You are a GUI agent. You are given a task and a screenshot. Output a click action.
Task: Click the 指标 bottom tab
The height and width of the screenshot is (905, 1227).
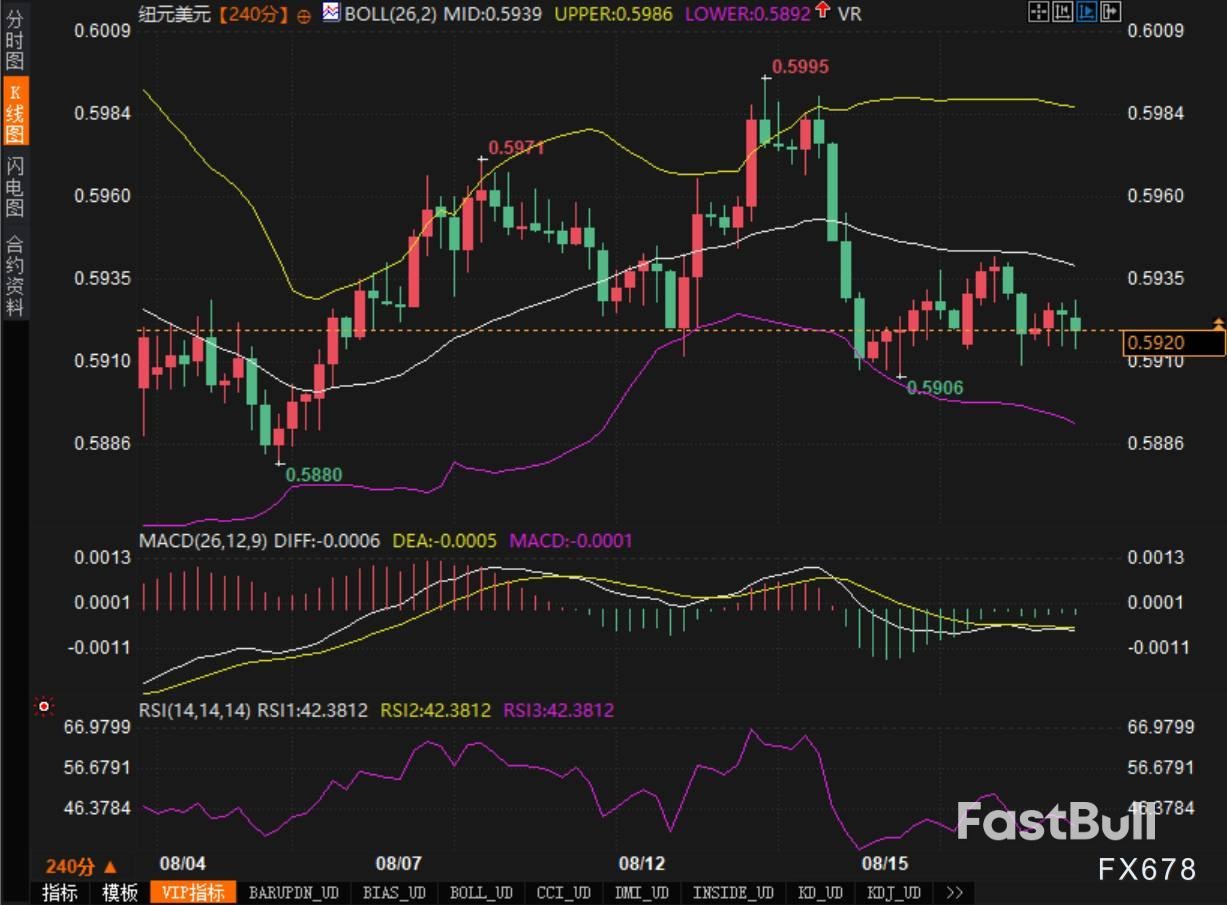[61, 892]
